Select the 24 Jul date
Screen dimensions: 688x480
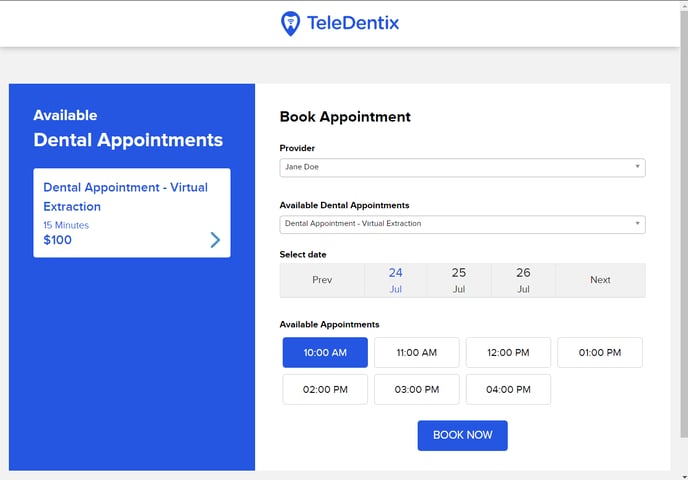395,280
